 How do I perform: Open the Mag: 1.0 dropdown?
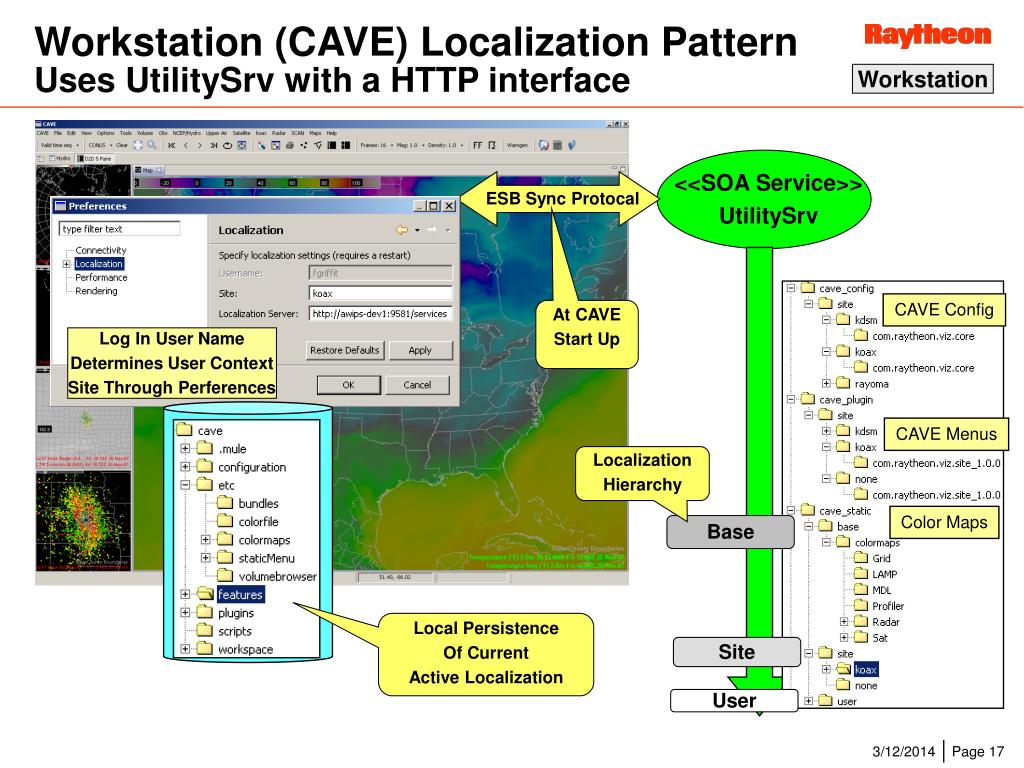(410, 145)
